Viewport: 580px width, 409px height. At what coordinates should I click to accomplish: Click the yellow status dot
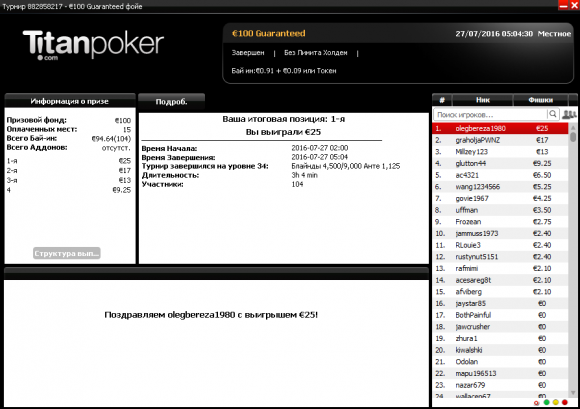point(556,402)
